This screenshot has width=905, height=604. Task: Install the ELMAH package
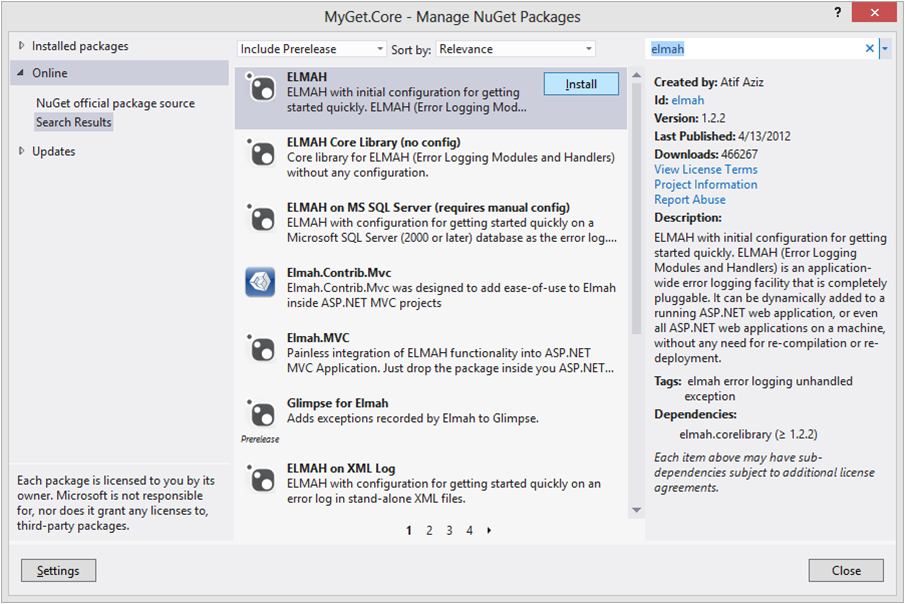[581, 84]
